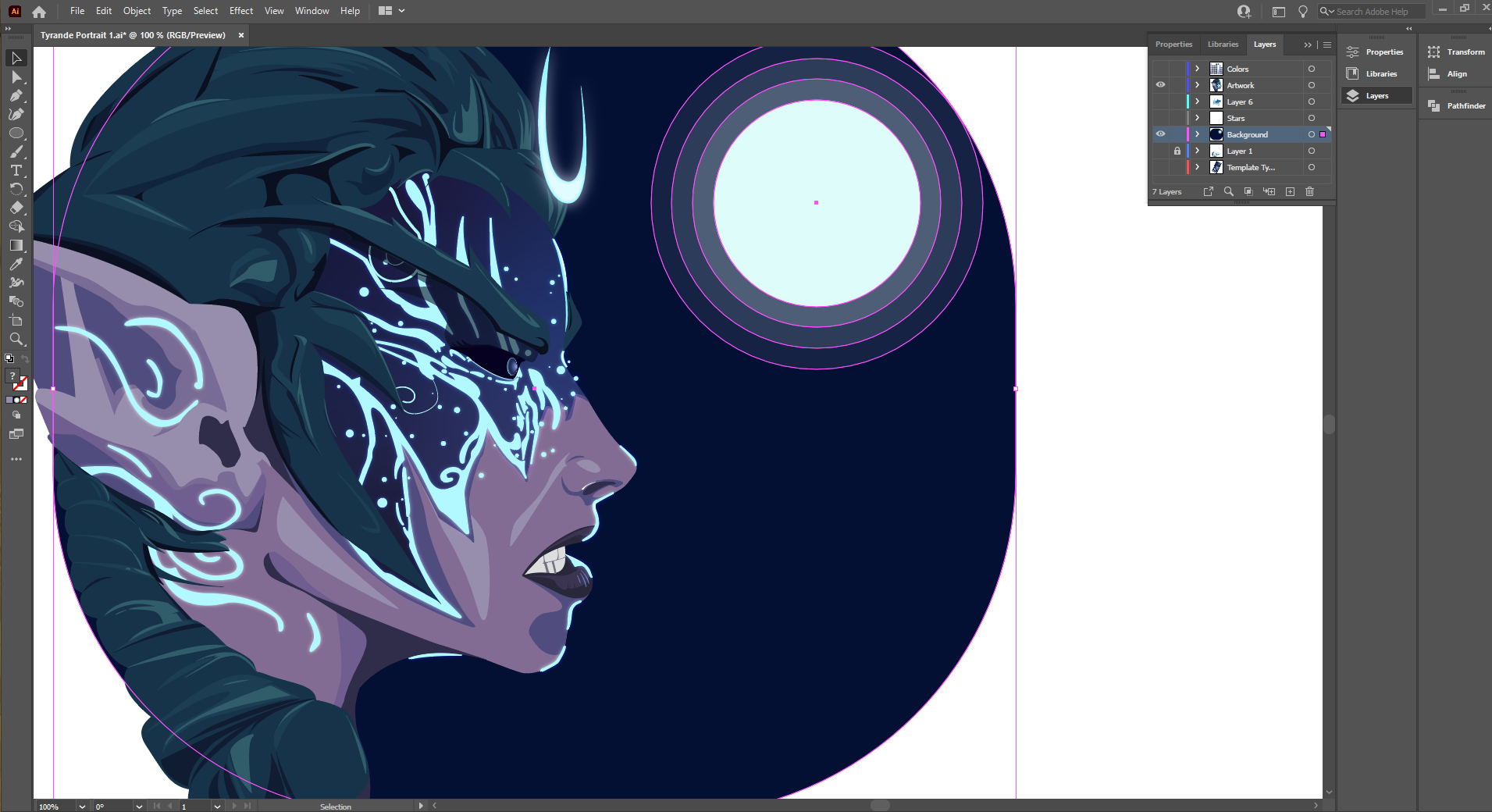Screen dimensions: 1492x812
Task: Collect for export icon in Layers
Action: point(1208,191)
